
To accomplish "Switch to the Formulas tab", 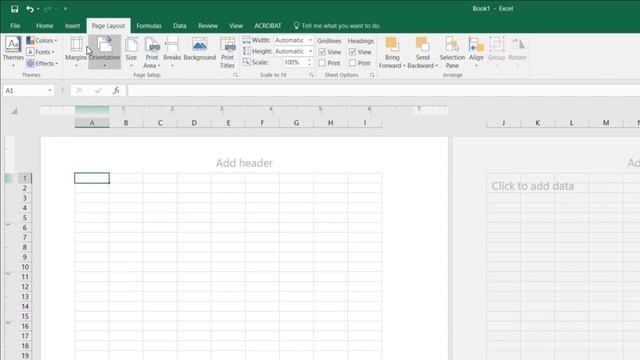I will point(149,26).
